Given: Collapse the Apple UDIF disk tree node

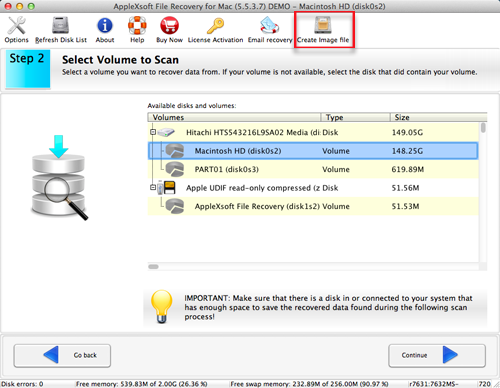Looking at the screenshot, I should [x=153, y=188].
